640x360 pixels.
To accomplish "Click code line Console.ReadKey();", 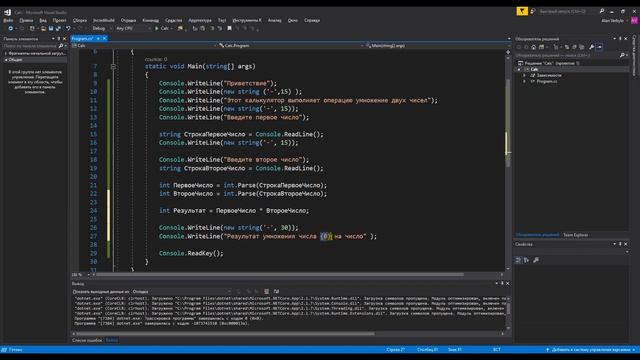I will tap(191, 253).
